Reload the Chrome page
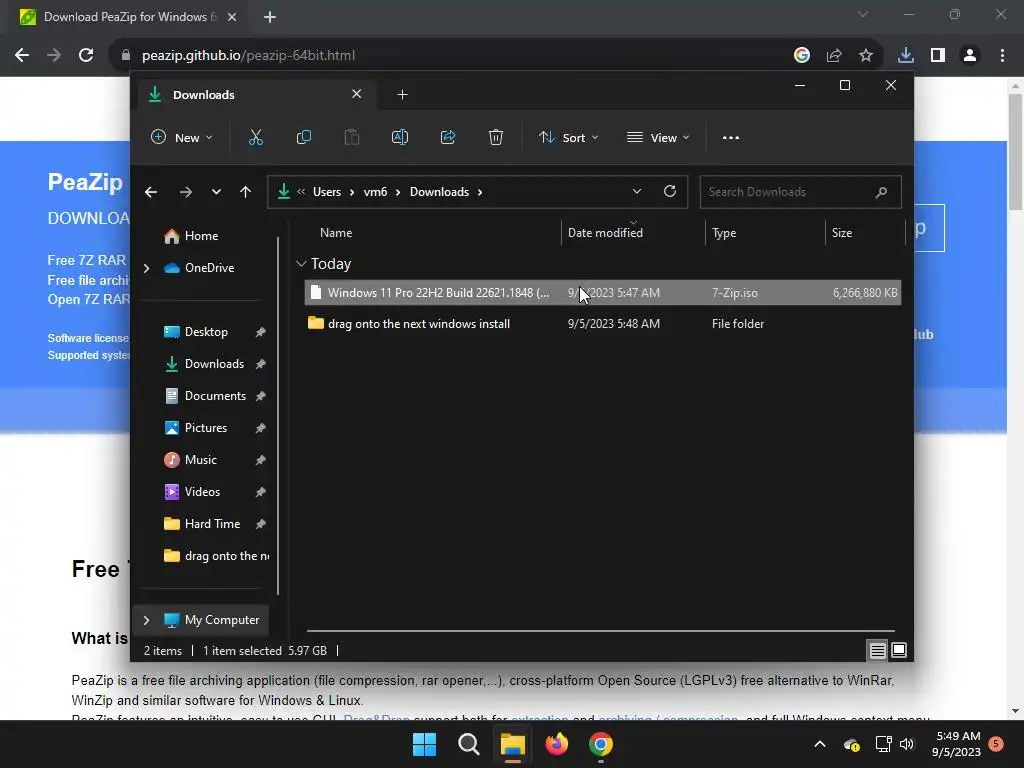 point(86,55)
